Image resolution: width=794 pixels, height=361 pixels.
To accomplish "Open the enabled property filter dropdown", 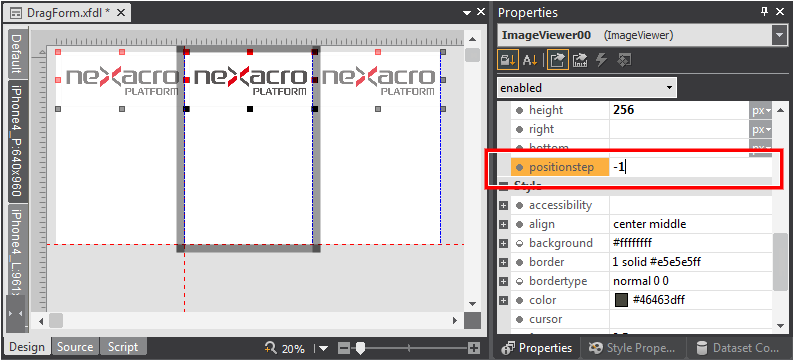I will click(669, 88).
